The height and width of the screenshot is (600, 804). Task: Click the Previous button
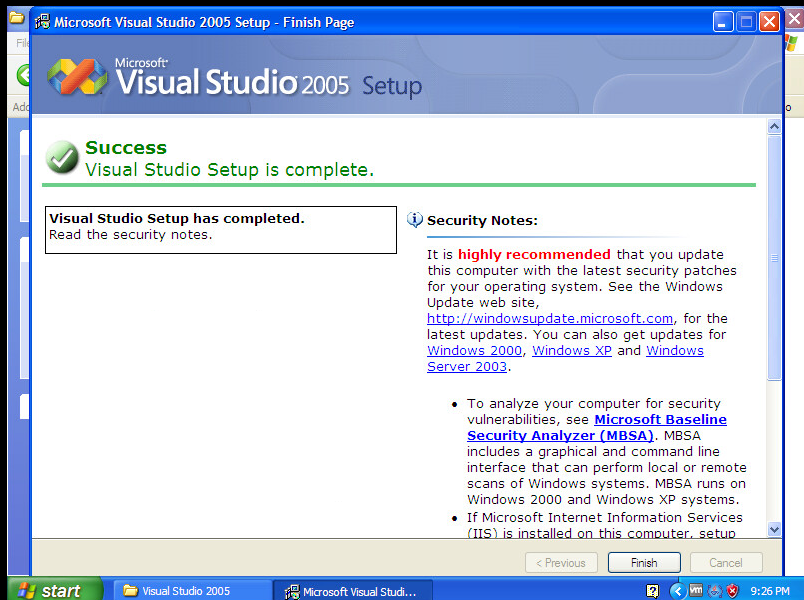click(x=561, y=563)
